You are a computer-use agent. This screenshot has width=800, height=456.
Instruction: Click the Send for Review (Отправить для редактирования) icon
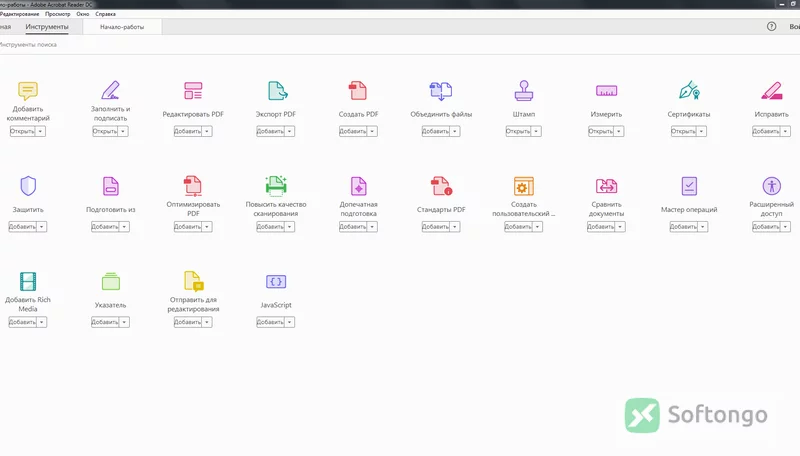point(193,281)
